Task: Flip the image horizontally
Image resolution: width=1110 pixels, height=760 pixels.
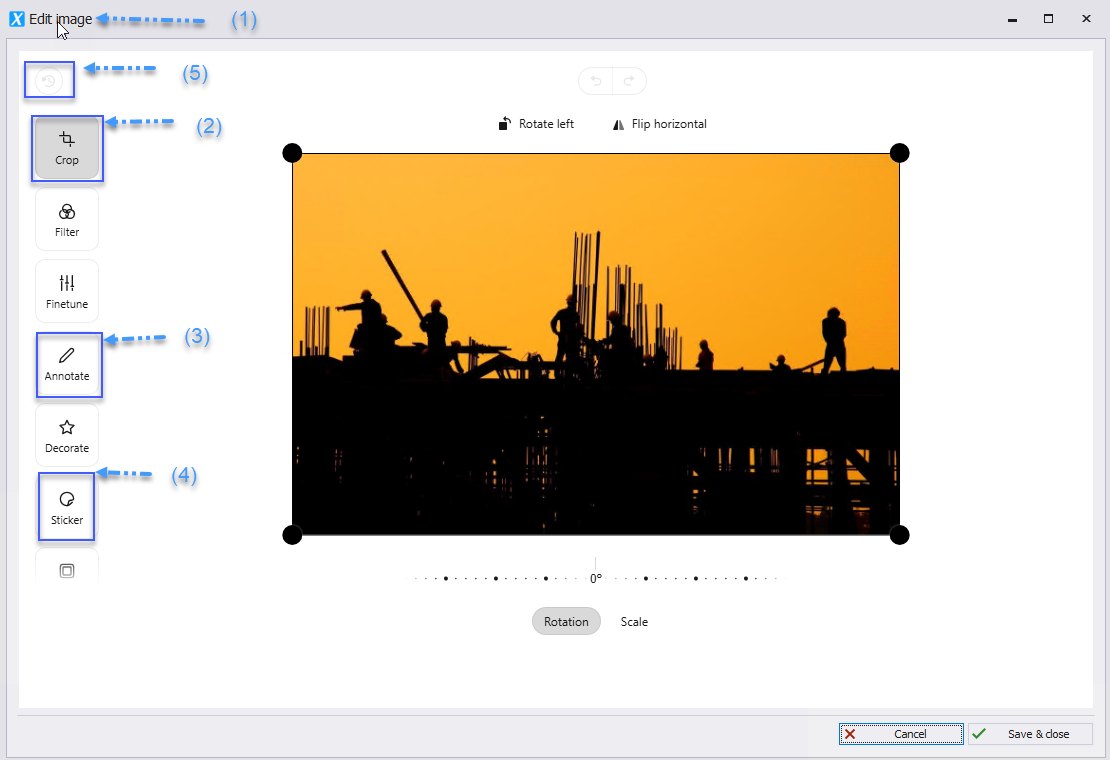Action: click(x=659, y=124)
